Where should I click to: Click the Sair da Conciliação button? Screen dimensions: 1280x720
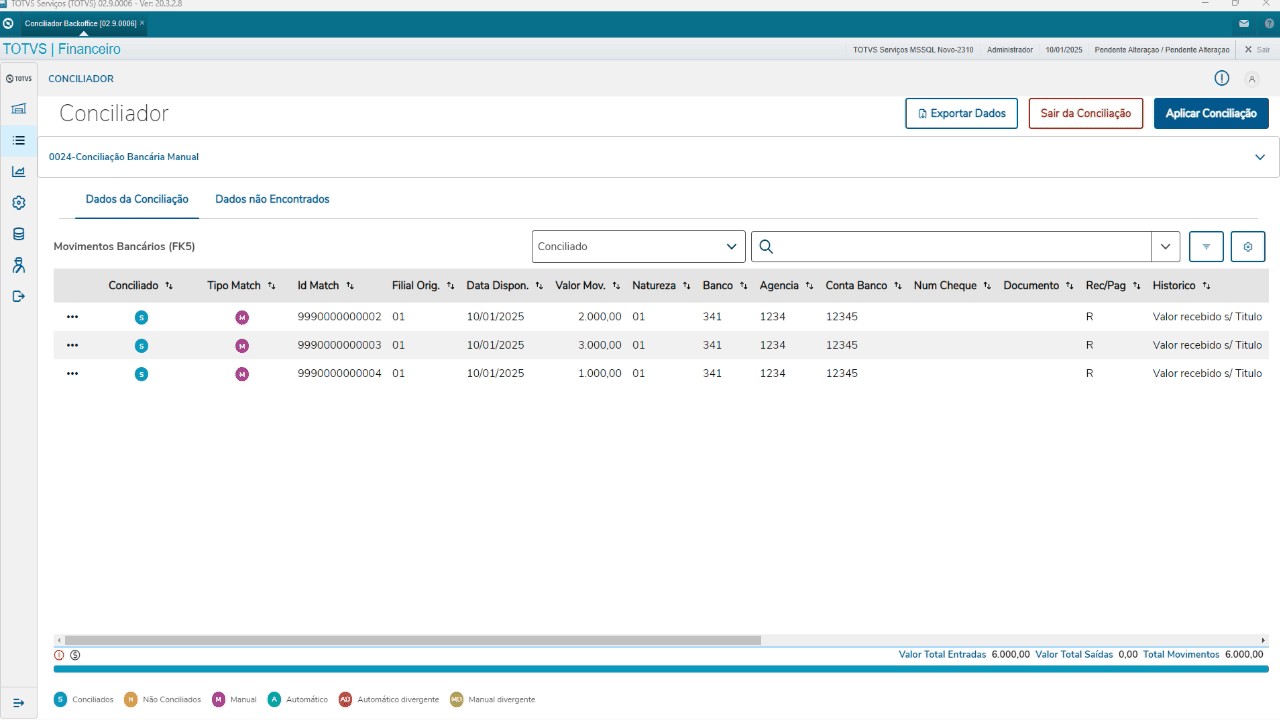point(1086,113)
